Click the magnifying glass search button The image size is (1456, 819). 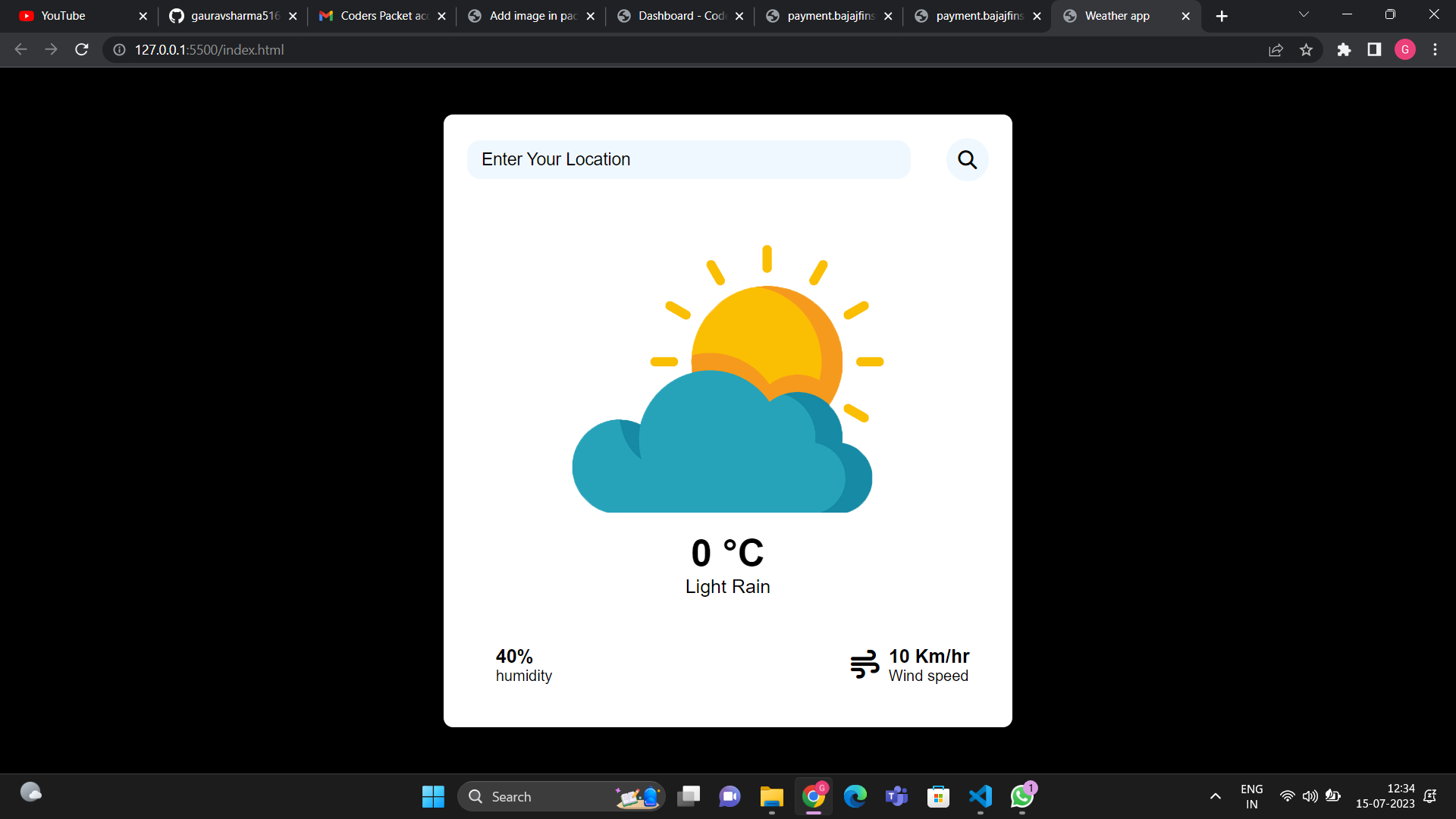pyautogui.click(x=967, y=160)
